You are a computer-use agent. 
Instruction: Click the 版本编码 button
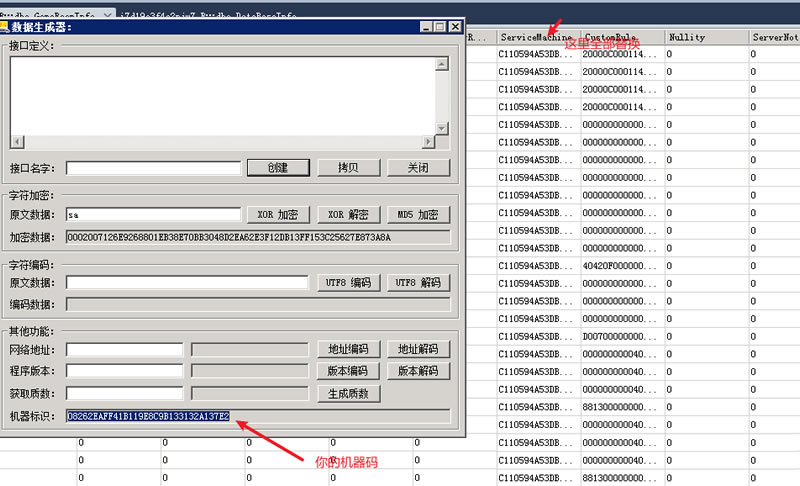click(348, 371)
